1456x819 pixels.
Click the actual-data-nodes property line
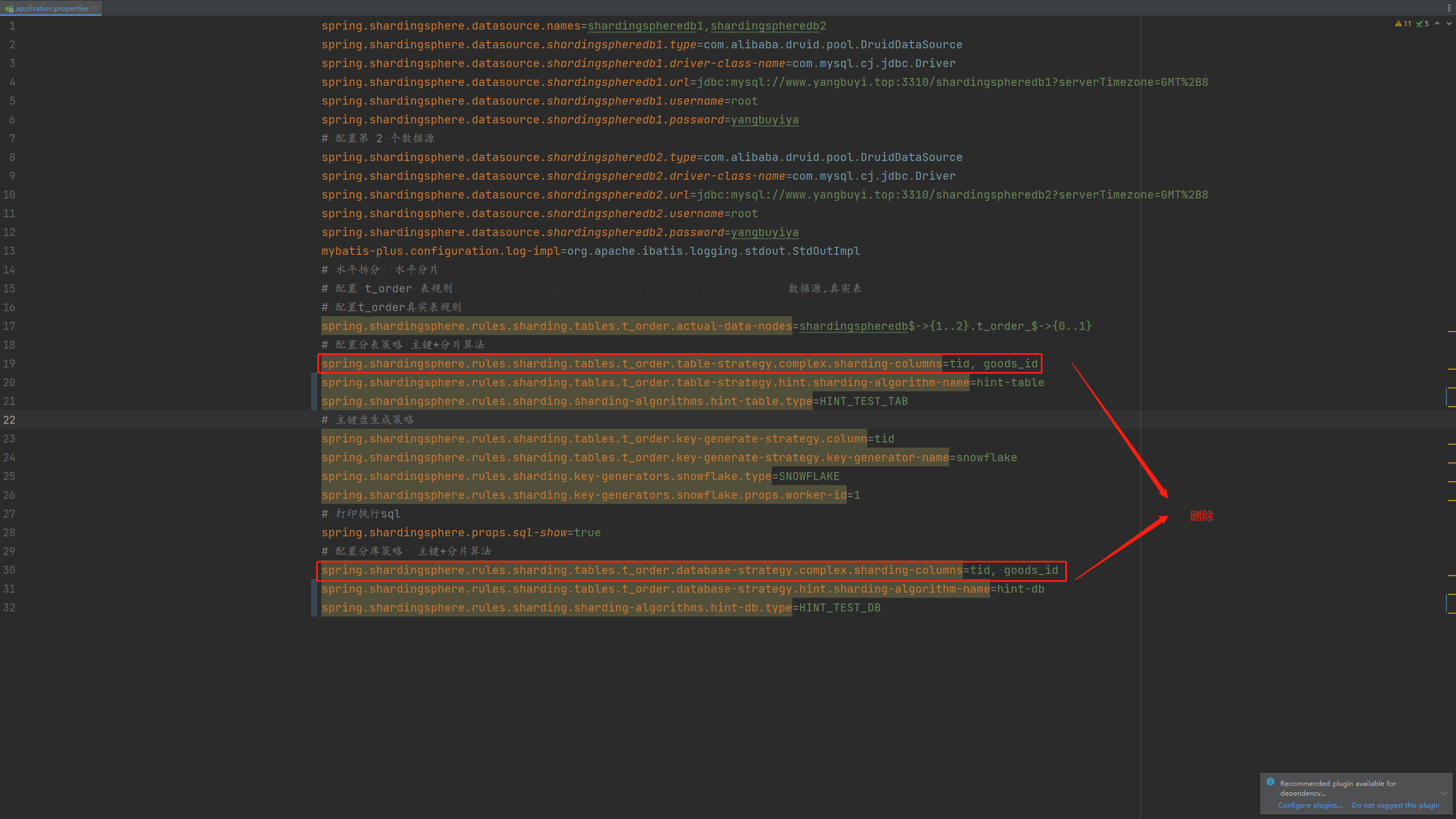tap(706, 326)
